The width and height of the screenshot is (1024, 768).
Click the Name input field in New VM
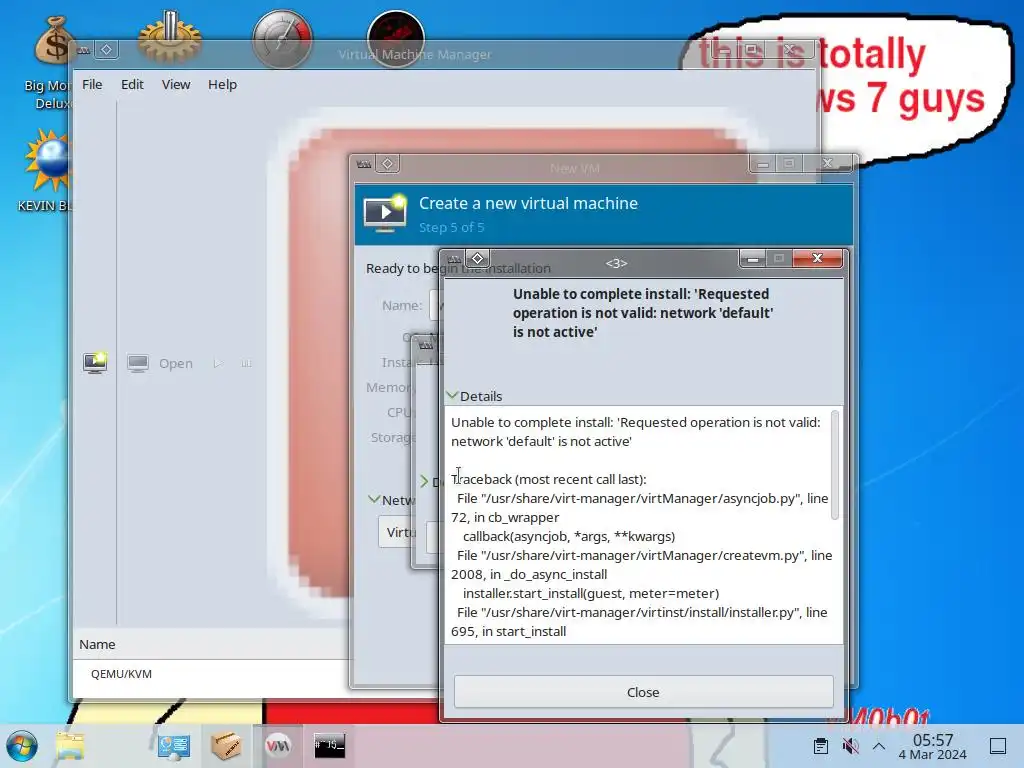[434, 305]
